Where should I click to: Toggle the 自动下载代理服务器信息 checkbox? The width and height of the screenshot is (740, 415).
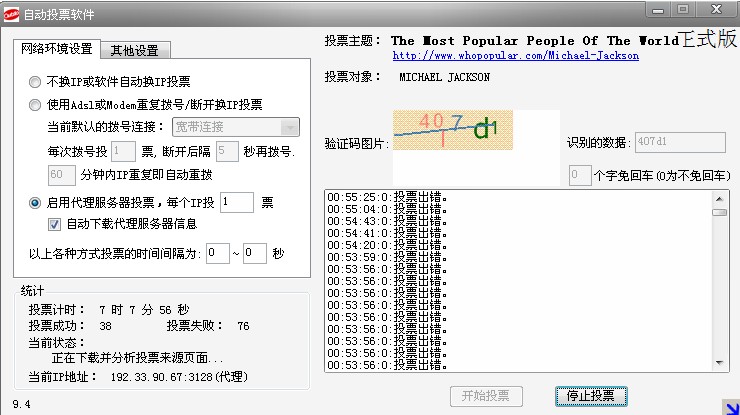pos(55,223)
